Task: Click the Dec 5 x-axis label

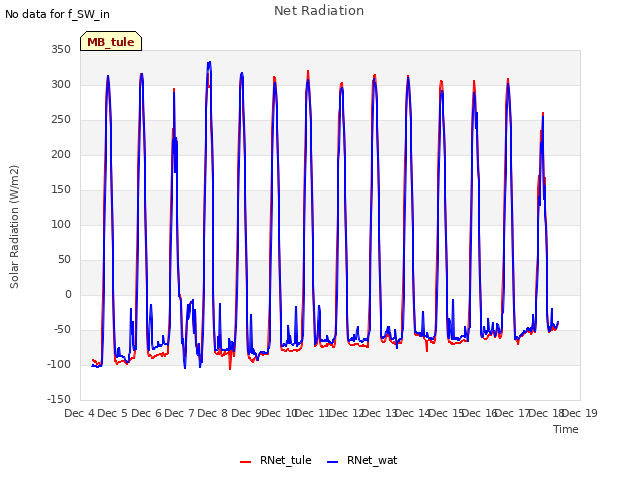Action: point(113,413)
